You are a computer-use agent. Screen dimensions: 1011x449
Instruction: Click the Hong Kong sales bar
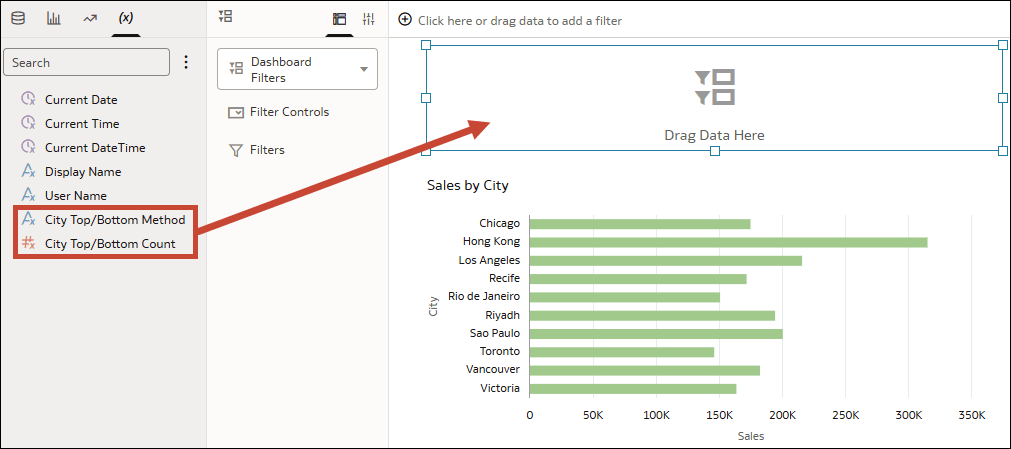729,242
